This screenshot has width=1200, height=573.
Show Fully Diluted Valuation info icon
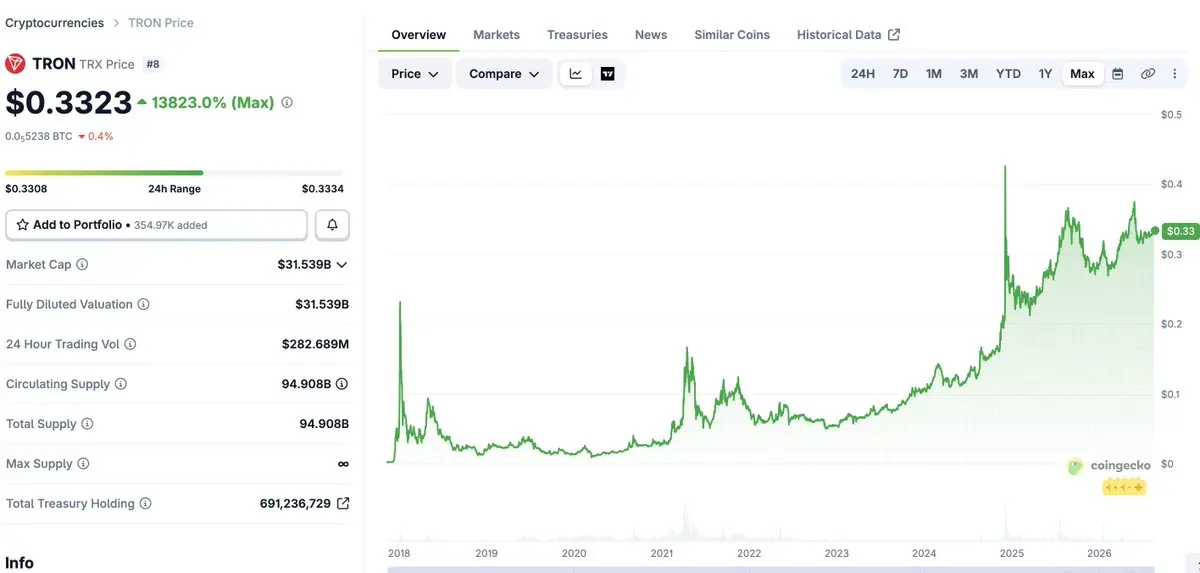[x=143, y=304]
